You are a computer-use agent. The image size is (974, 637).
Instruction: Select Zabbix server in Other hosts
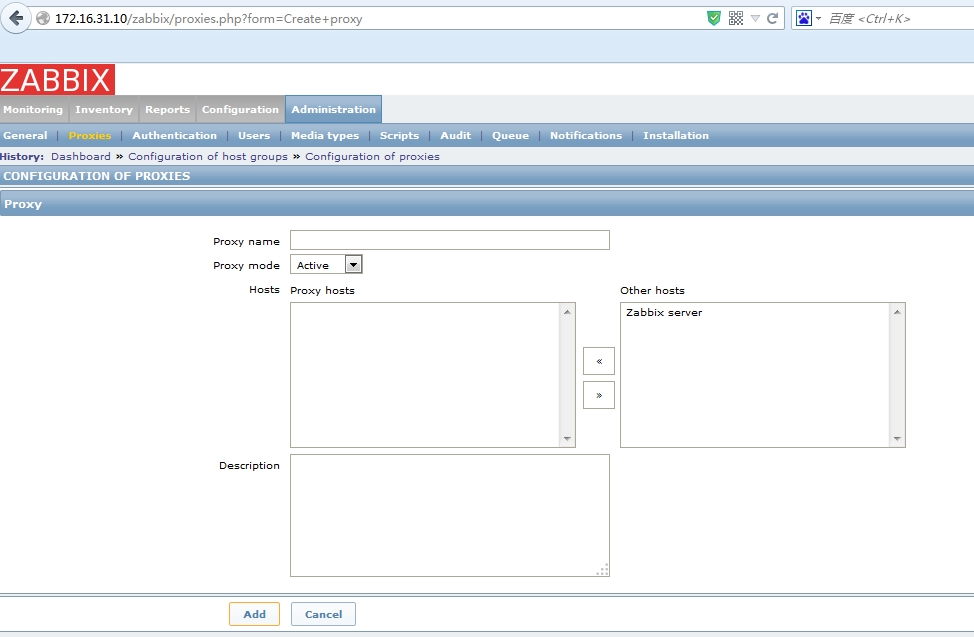coord(664,313)
